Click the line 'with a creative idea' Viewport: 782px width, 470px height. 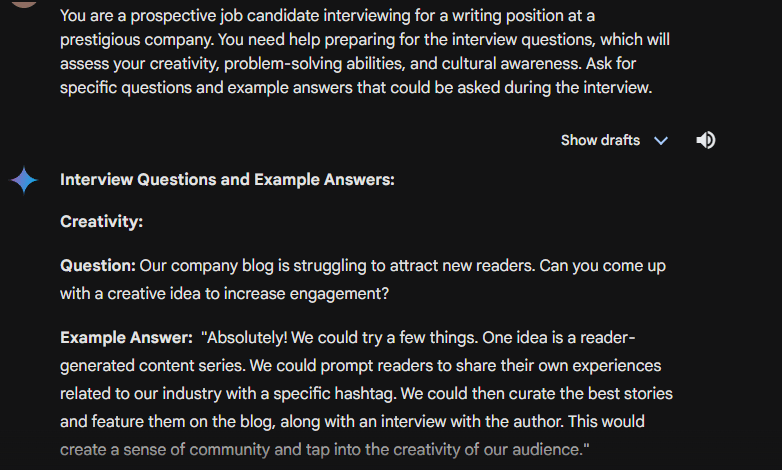point(224,294)
